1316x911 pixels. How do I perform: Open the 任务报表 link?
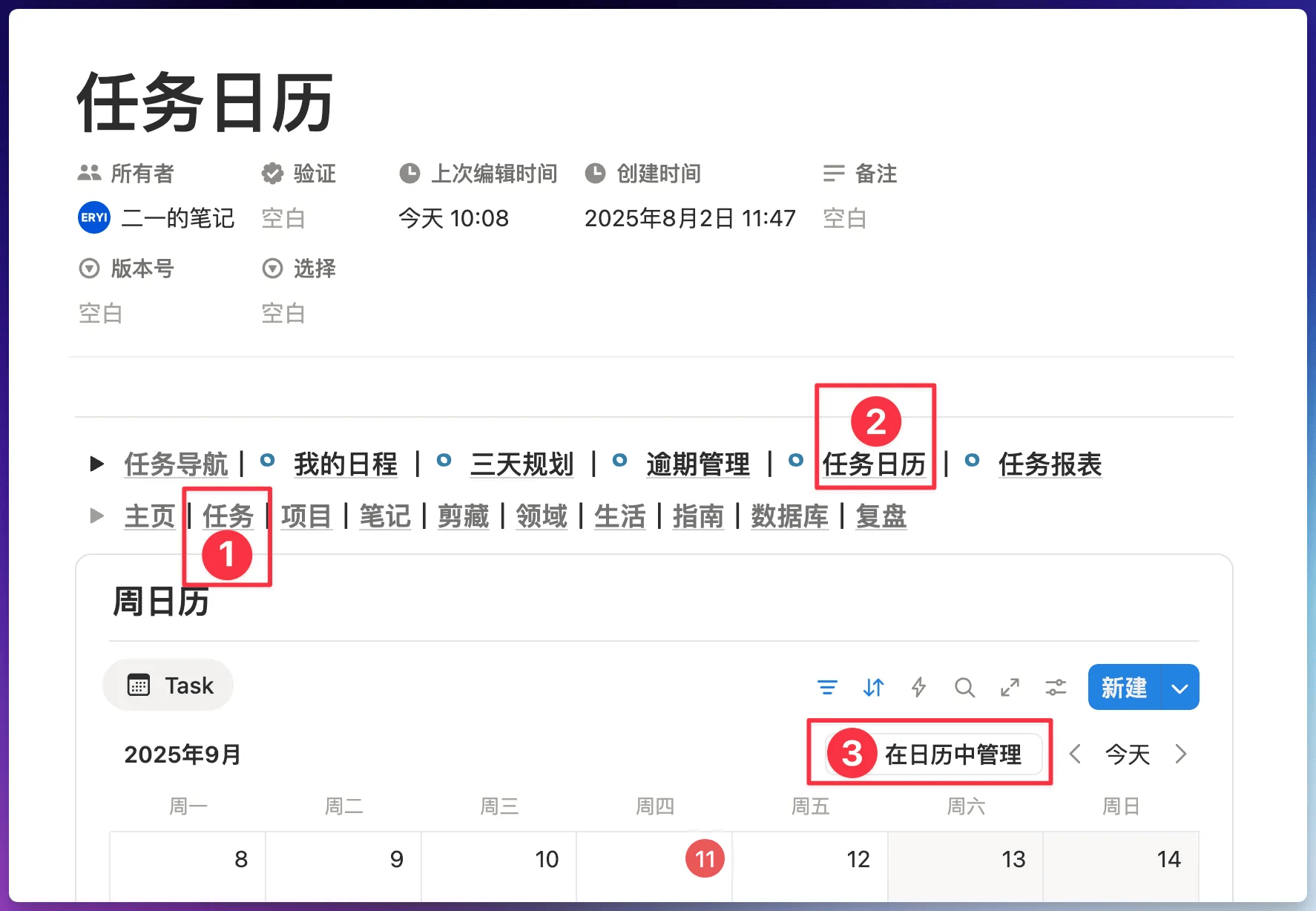[1050, 464]
